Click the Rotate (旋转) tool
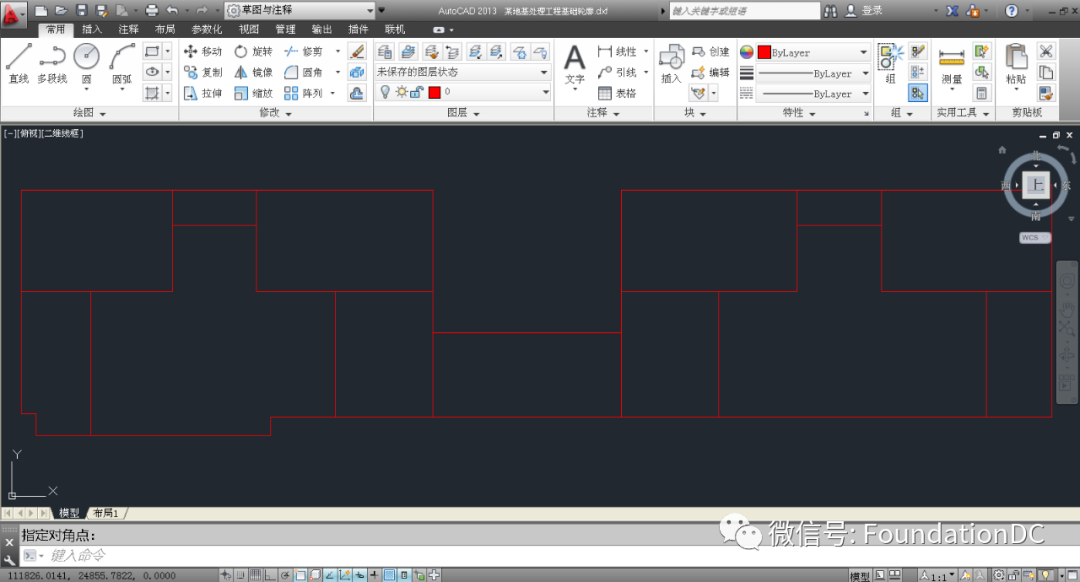This screenshot has height=582, width=1080. (253, 51)
